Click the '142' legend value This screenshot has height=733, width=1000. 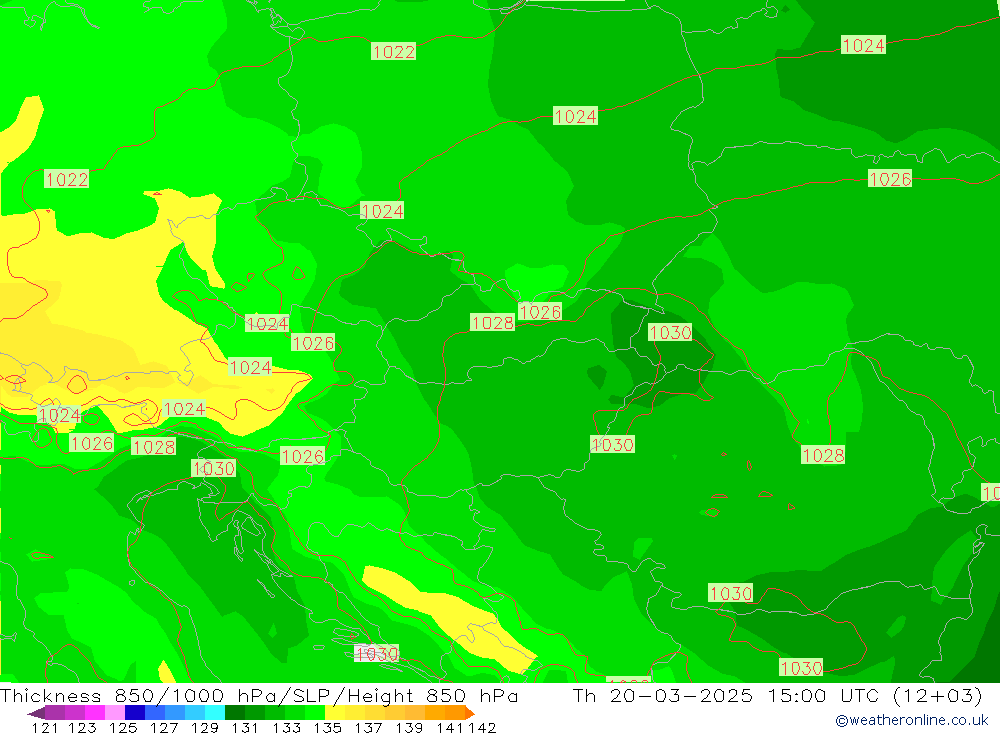[x=482, y=727]
